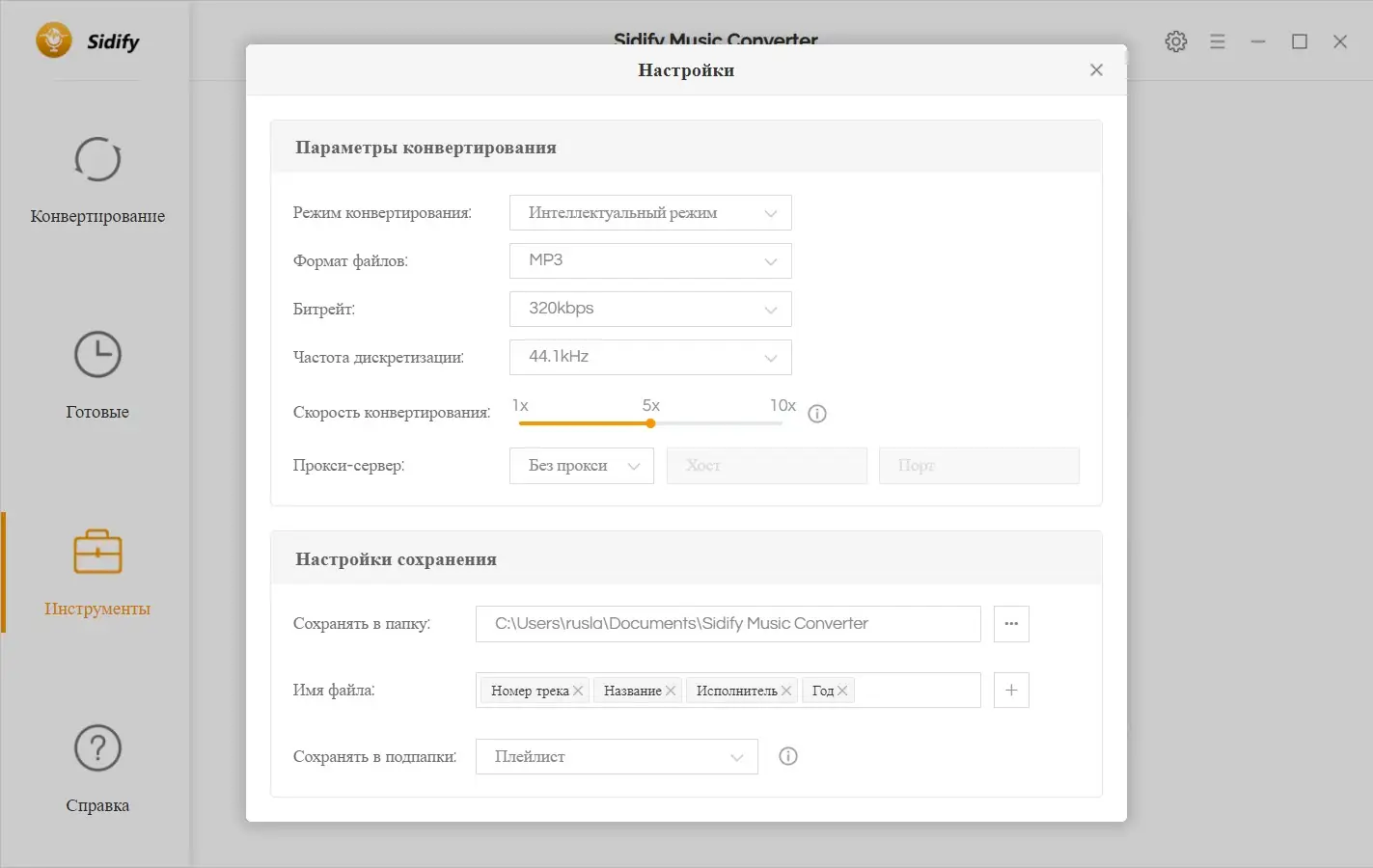Screen dimensions: 1373x868
Task: Browse output folder with ellipsis button
Action: pyautogui.click(x=1011, y=624)
